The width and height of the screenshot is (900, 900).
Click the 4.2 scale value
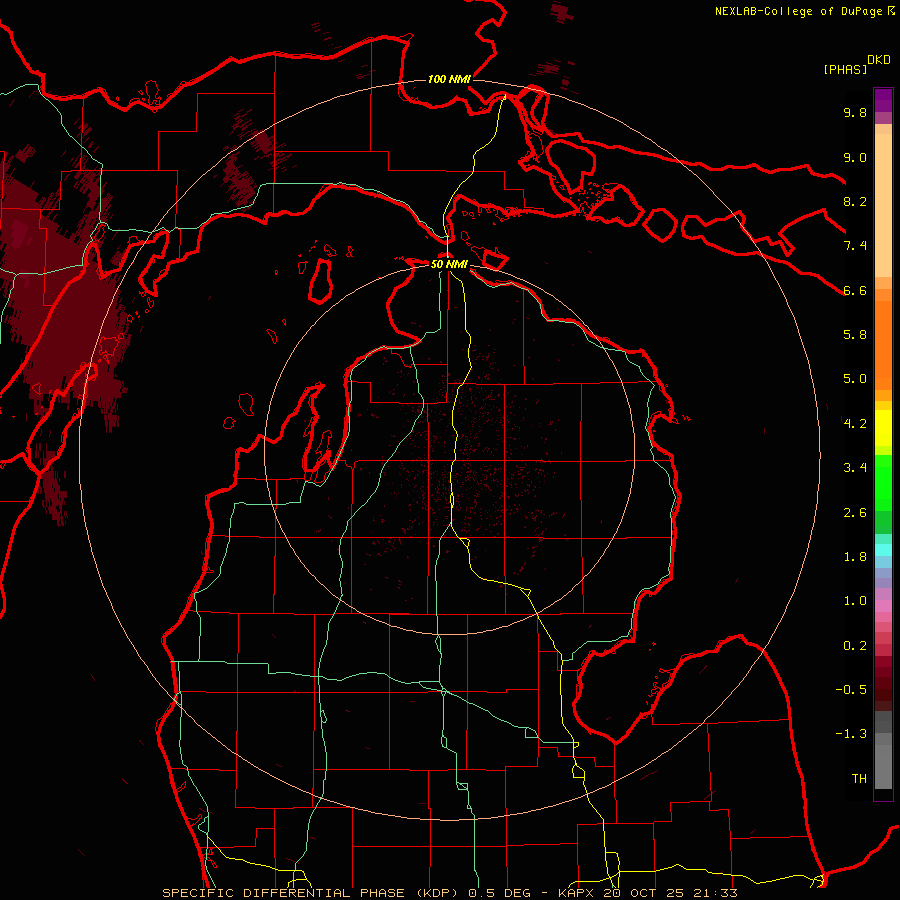click(855, 424)
